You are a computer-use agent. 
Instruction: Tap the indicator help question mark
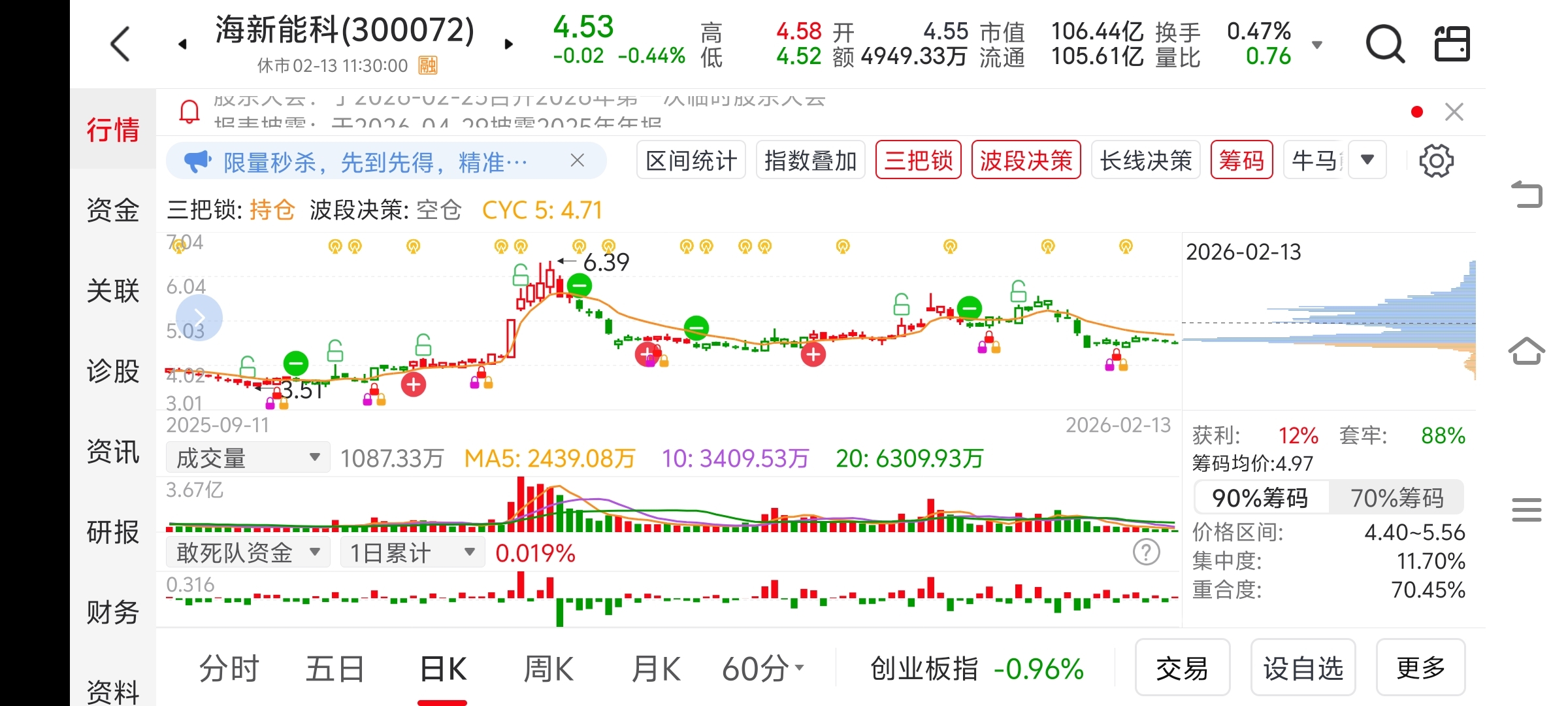pyautogui.click(x=1146, y=552)
